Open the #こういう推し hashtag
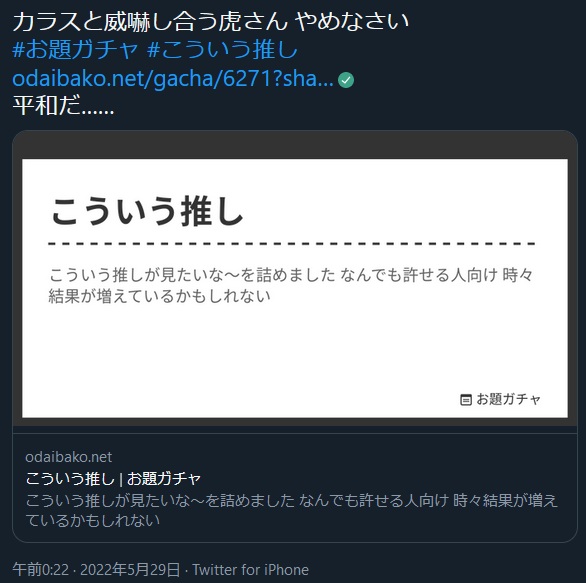The image size is (586, 583). (222, 50)
